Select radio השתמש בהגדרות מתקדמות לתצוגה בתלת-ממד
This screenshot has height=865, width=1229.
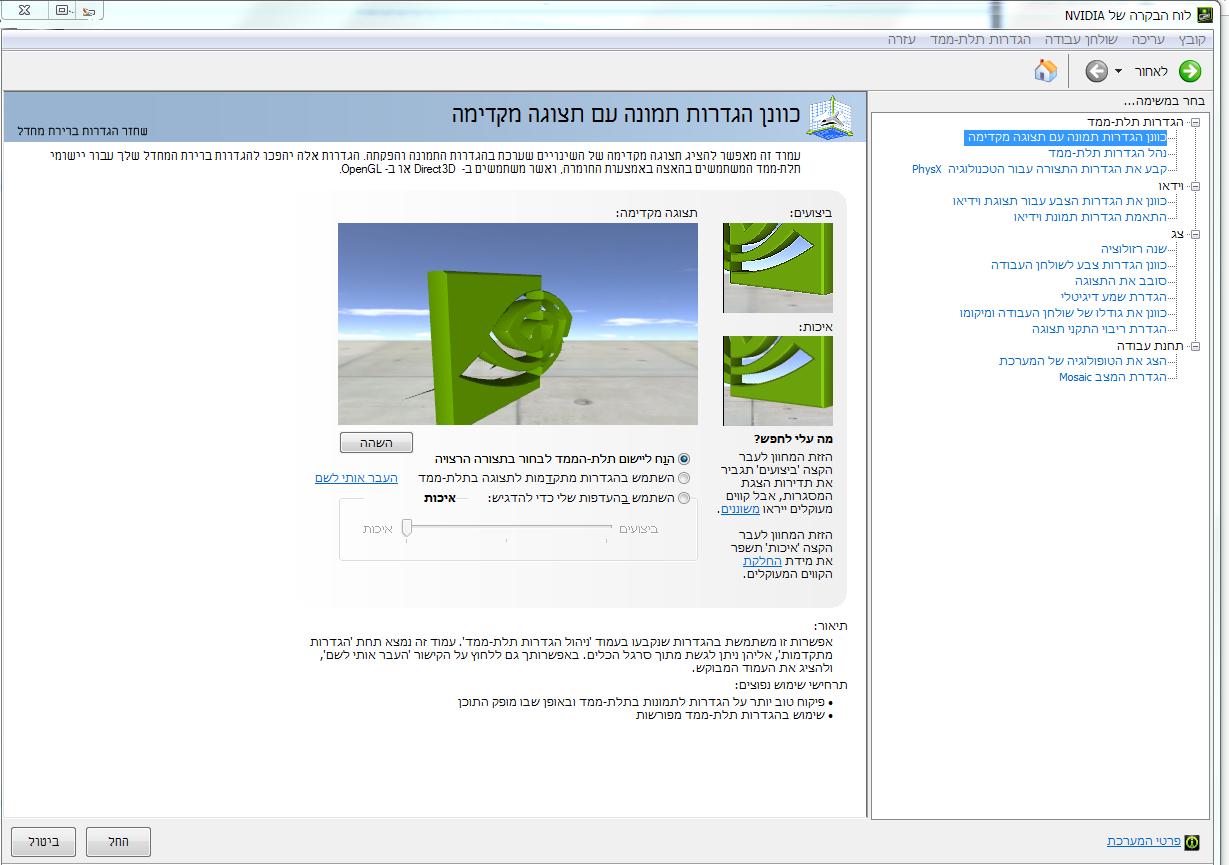(684, 478)
